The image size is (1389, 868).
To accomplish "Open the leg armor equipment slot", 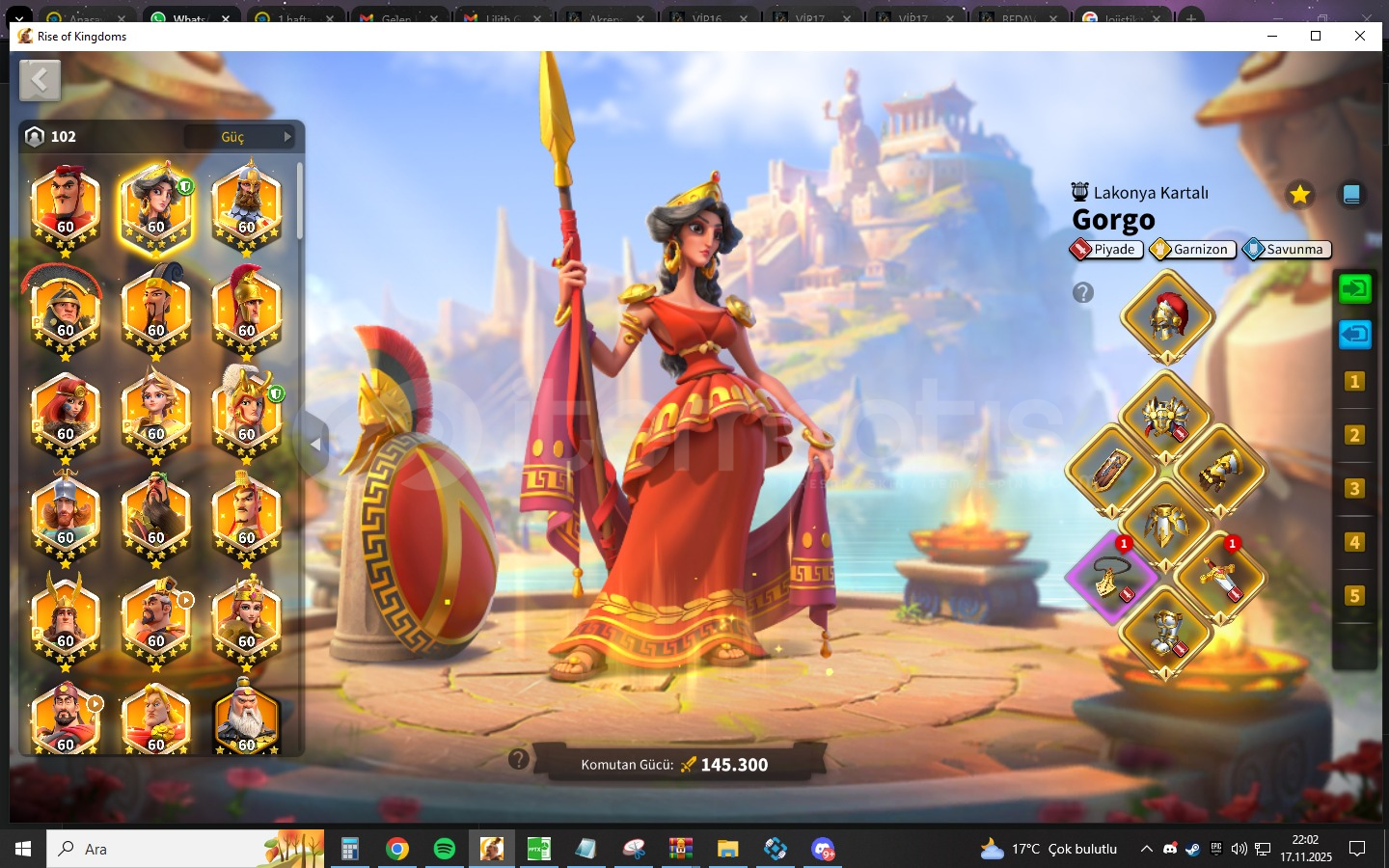I will pyautogui.click(x=1166, y=525).
